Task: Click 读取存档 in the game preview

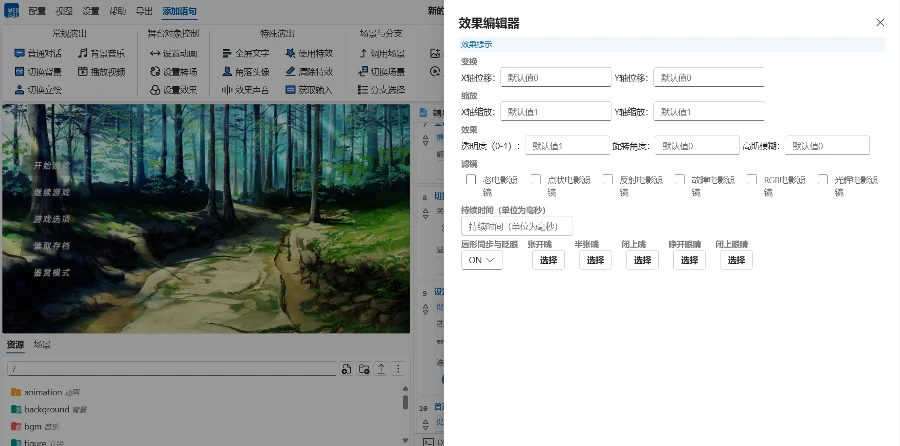Action: click(52, 246)
